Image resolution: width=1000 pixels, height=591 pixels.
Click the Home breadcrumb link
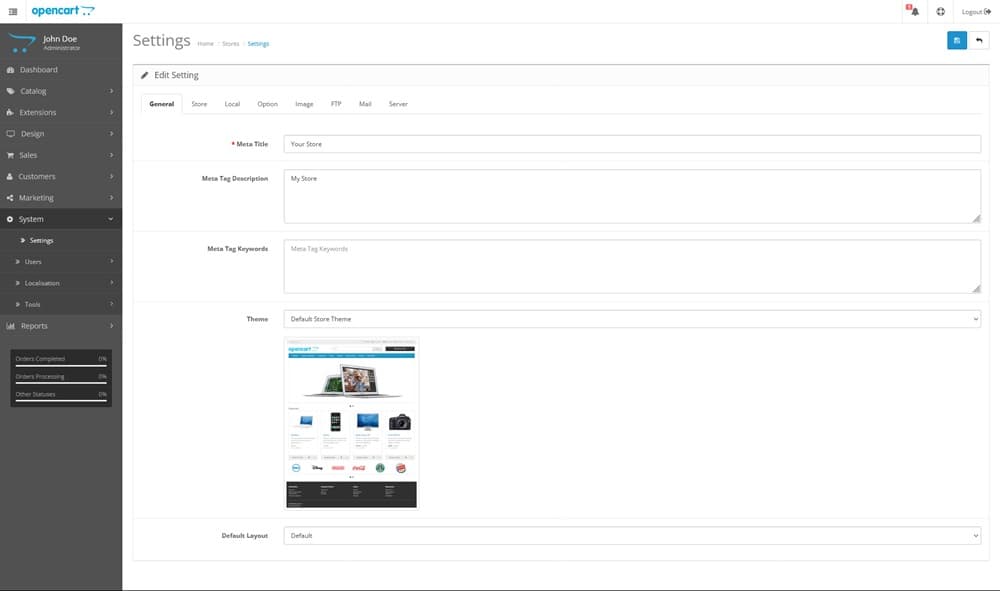tap(205, 44)
